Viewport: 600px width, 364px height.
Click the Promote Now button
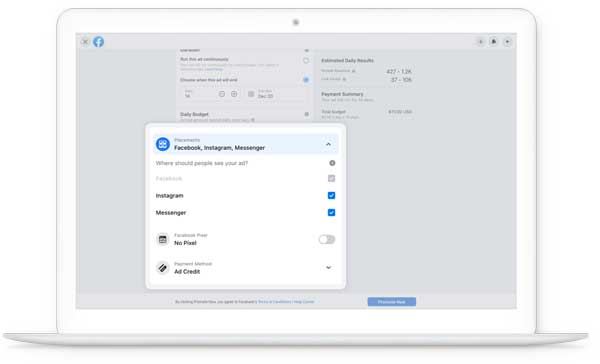(x=392, y=302)
